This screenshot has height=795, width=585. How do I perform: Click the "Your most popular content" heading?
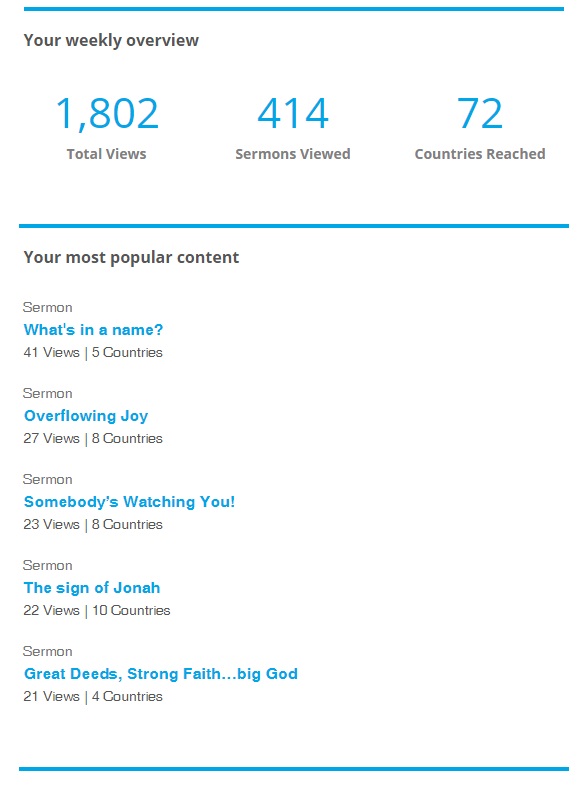(x=131, y=258)
